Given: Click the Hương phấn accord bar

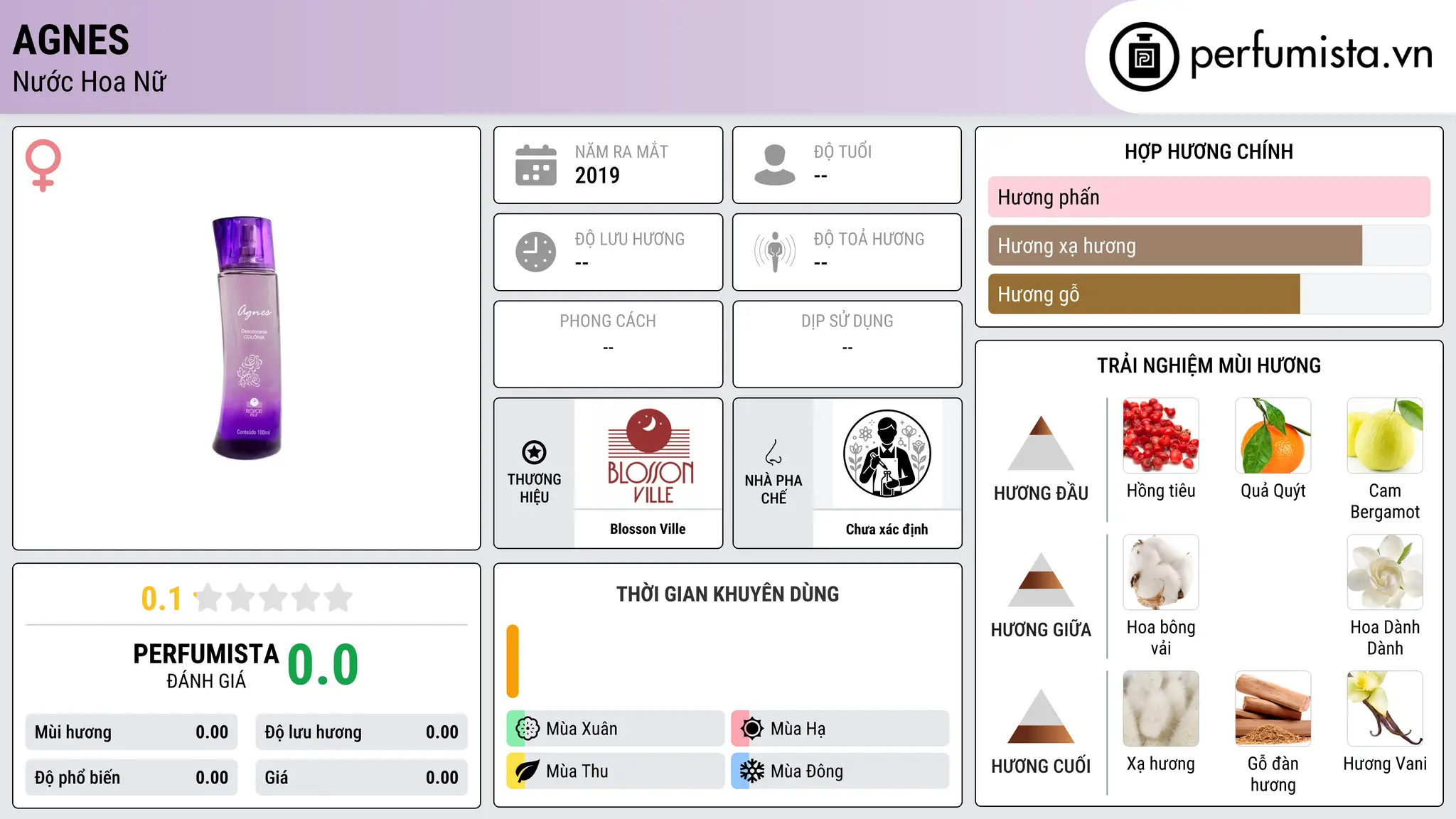Looking at the screenshot, I should [x=1209, y=197].
